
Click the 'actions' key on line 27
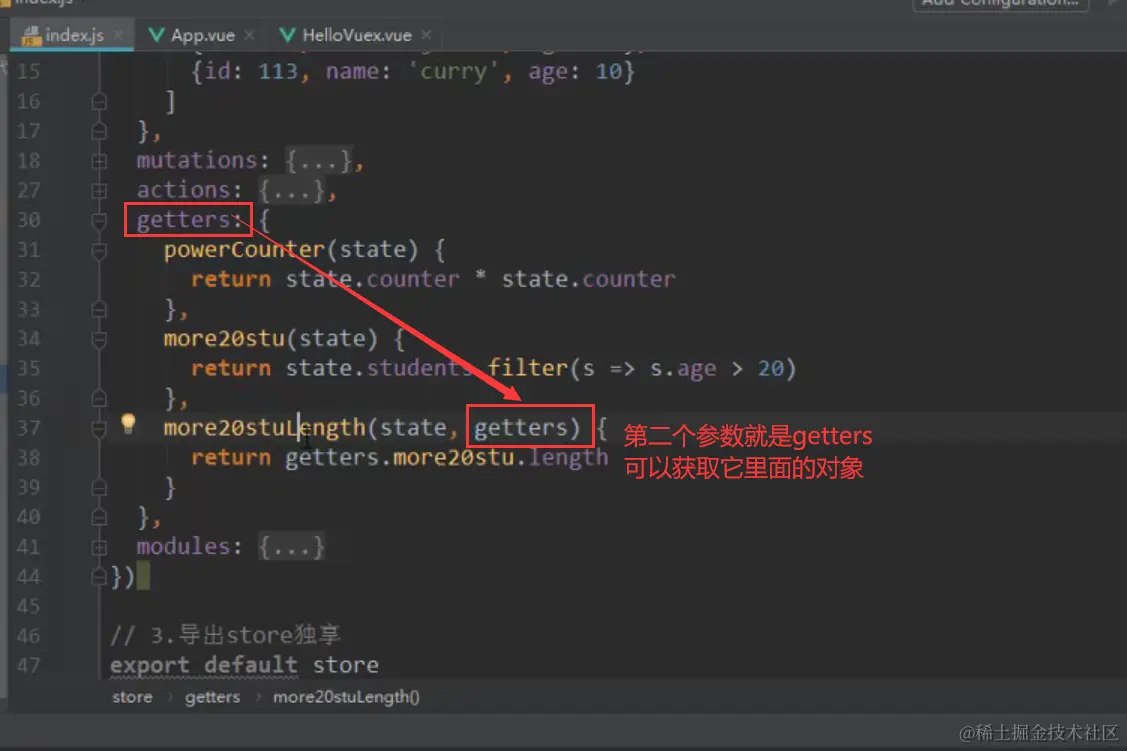[184, 190]
